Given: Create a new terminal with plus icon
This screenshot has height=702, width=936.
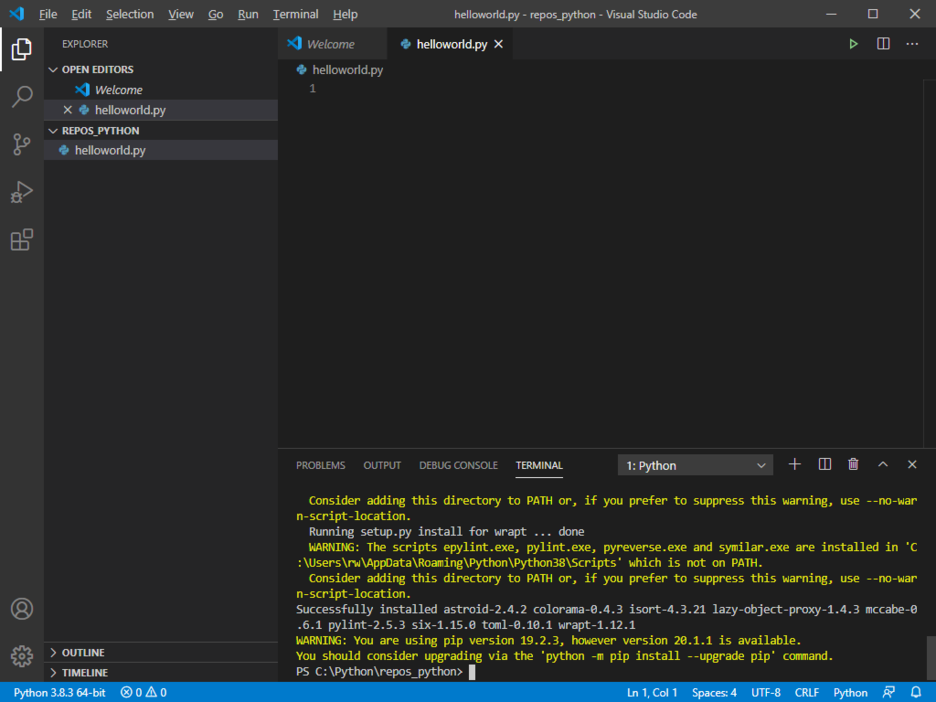Looking at the screenshot, I should click(x=795, y=464).
